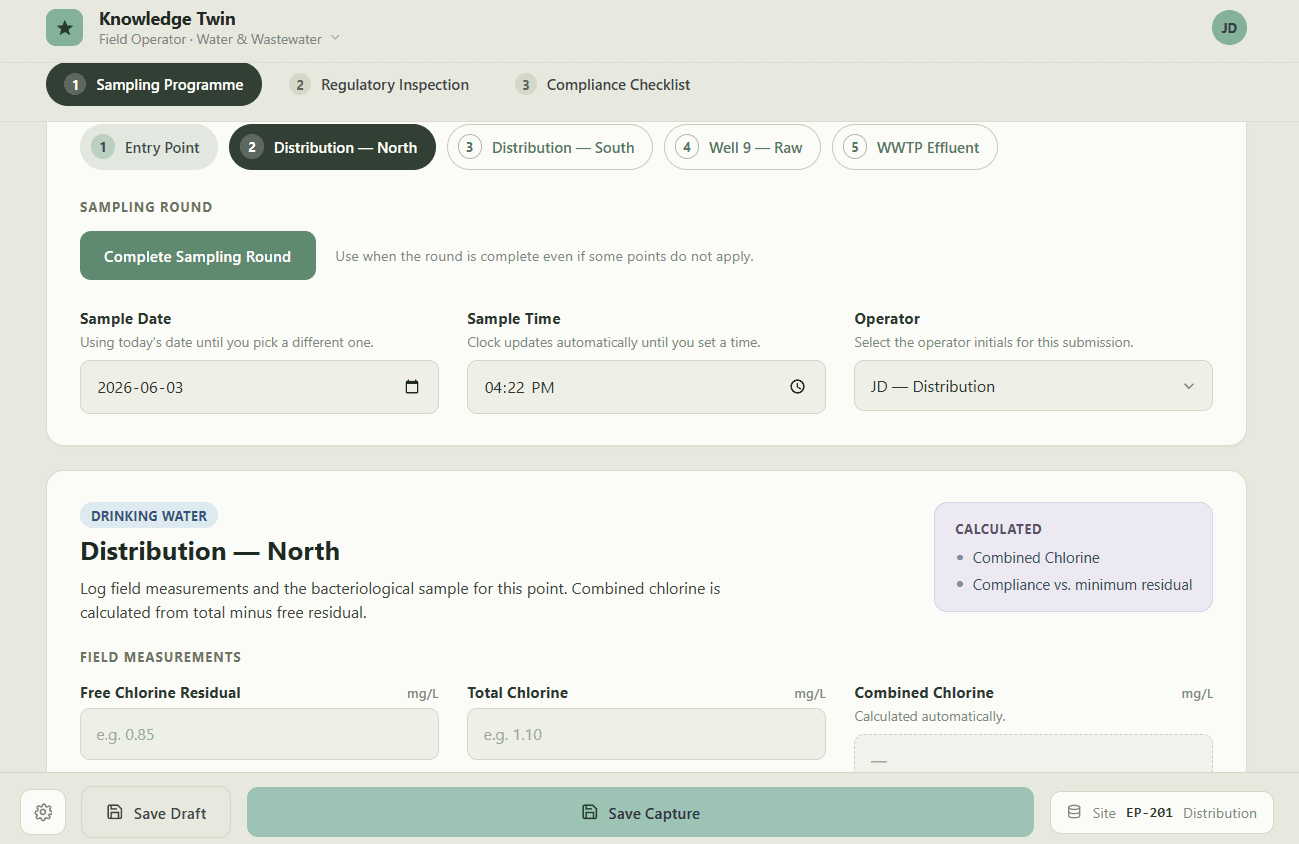Click the Knowledge Twin star logo
The width and height of the screenshot is (1299, 844).
click(x=64, y=27)
